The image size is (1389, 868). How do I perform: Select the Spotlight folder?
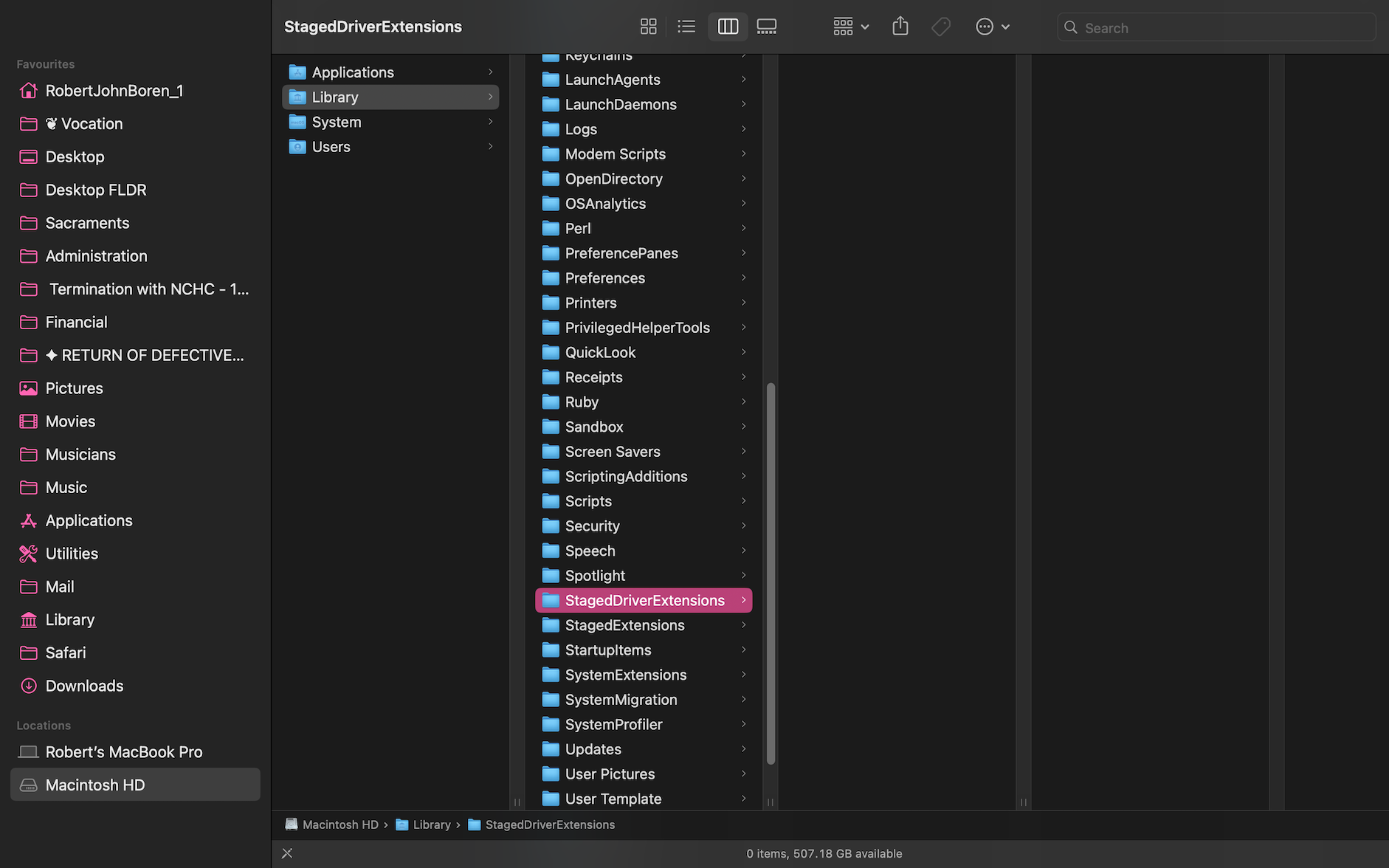(644, 576)
